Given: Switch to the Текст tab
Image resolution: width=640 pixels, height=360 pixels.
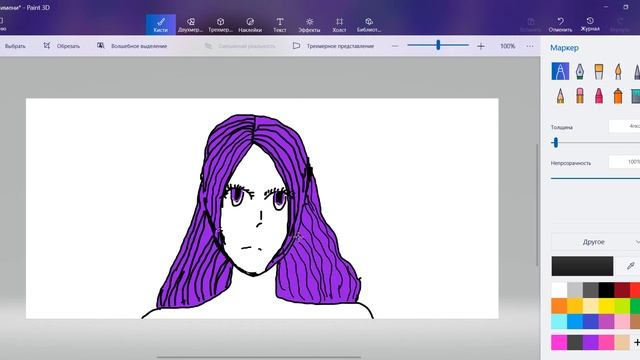Looking at the screenshot, I should (280, 24).
